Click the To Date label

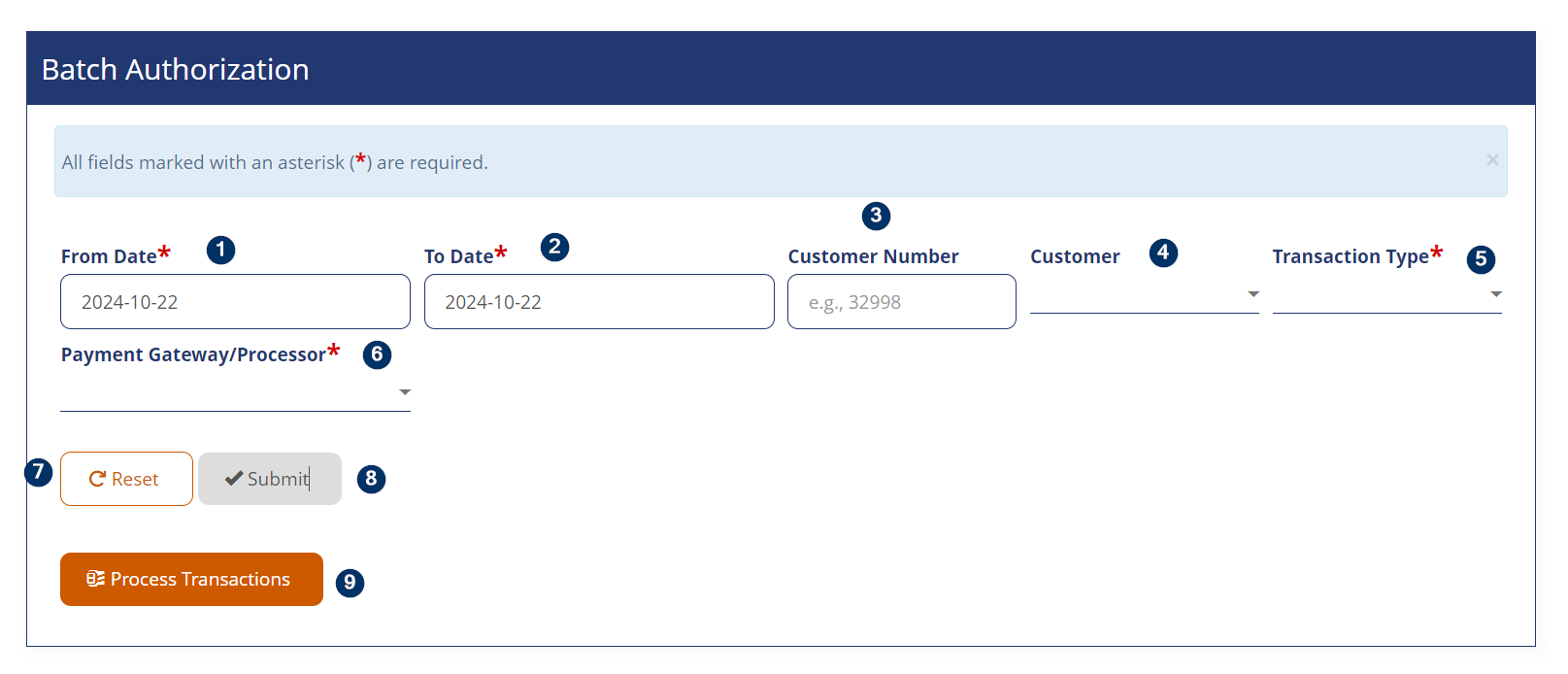pyautogui.click(x=465, y=255)
